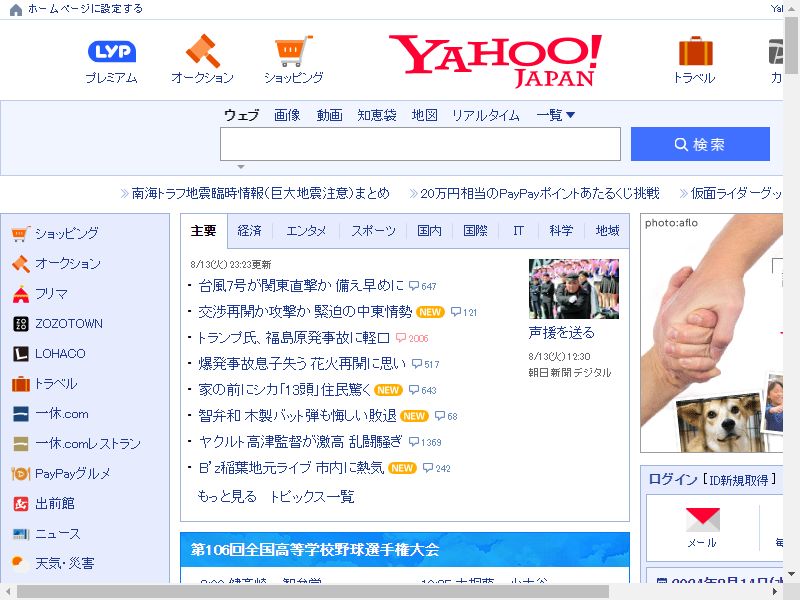Switch to the スポーツ news tab
The height and width of the screenshot is (600, 800).
[x=373, y=231]
